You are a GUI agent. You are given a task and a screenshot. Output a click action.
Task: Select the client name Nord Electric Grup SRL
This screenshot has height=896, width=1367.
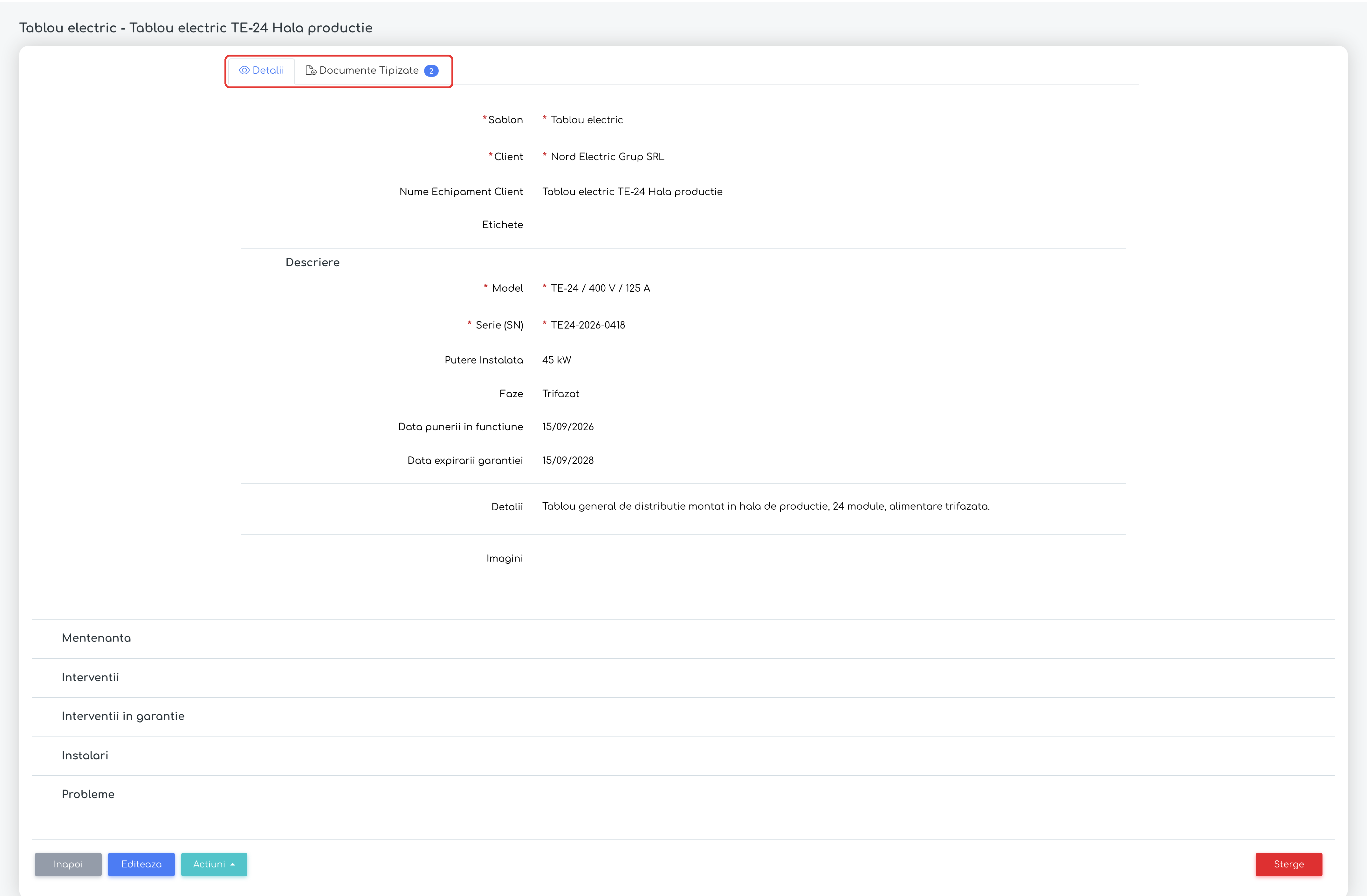pyautogui.click(x=607, y=157)
